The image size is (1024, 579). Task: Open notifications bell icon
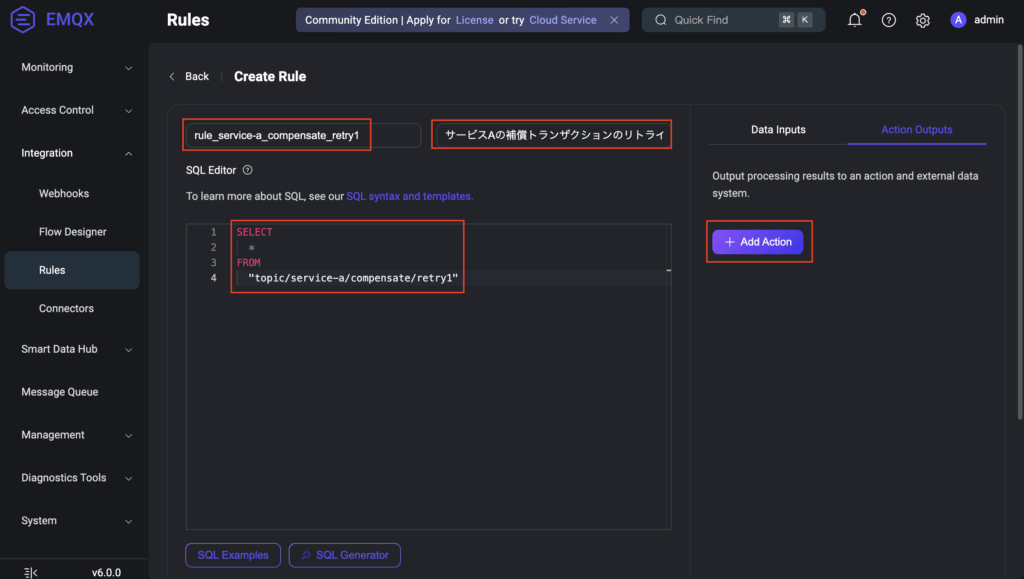854,20
